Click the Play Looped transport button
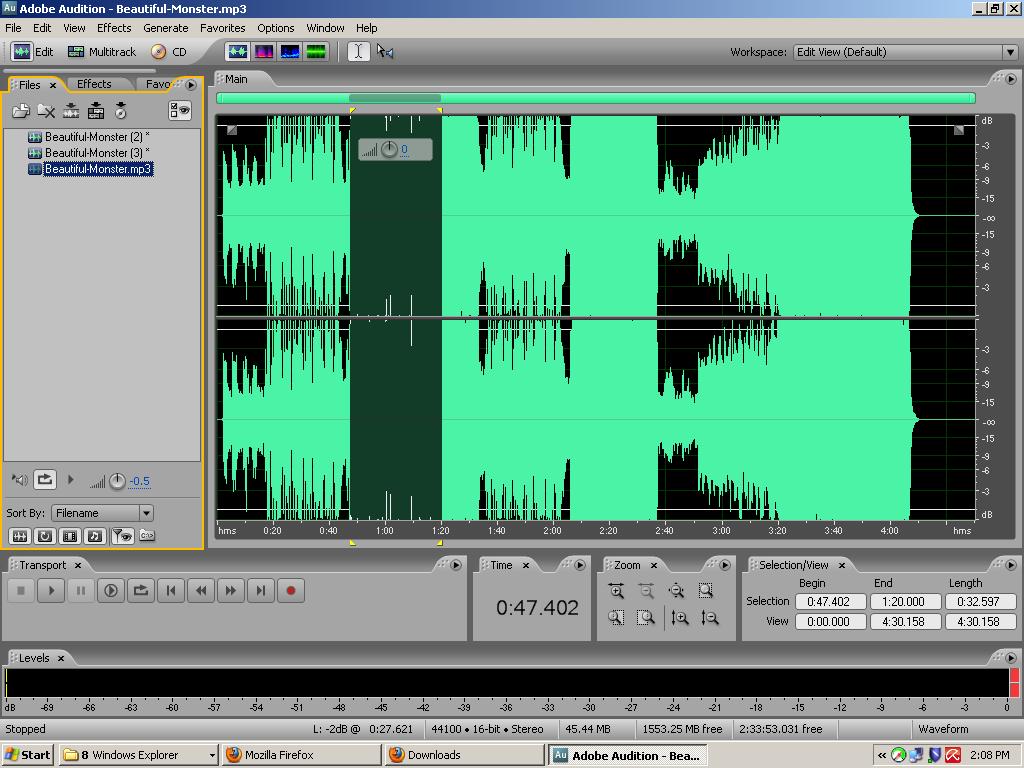Screen dimensions: 1024x768 (x=141, y=591)
